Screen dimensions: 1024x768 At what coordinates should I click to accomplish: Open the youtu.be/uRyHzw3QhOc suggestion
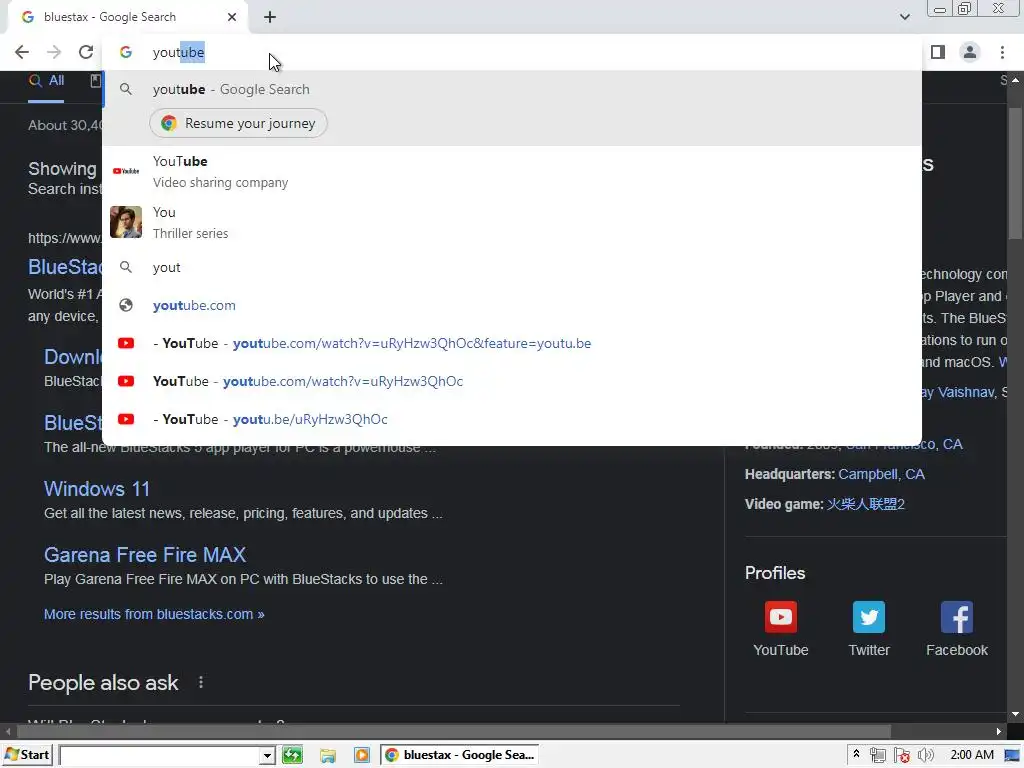coord(512,419)
